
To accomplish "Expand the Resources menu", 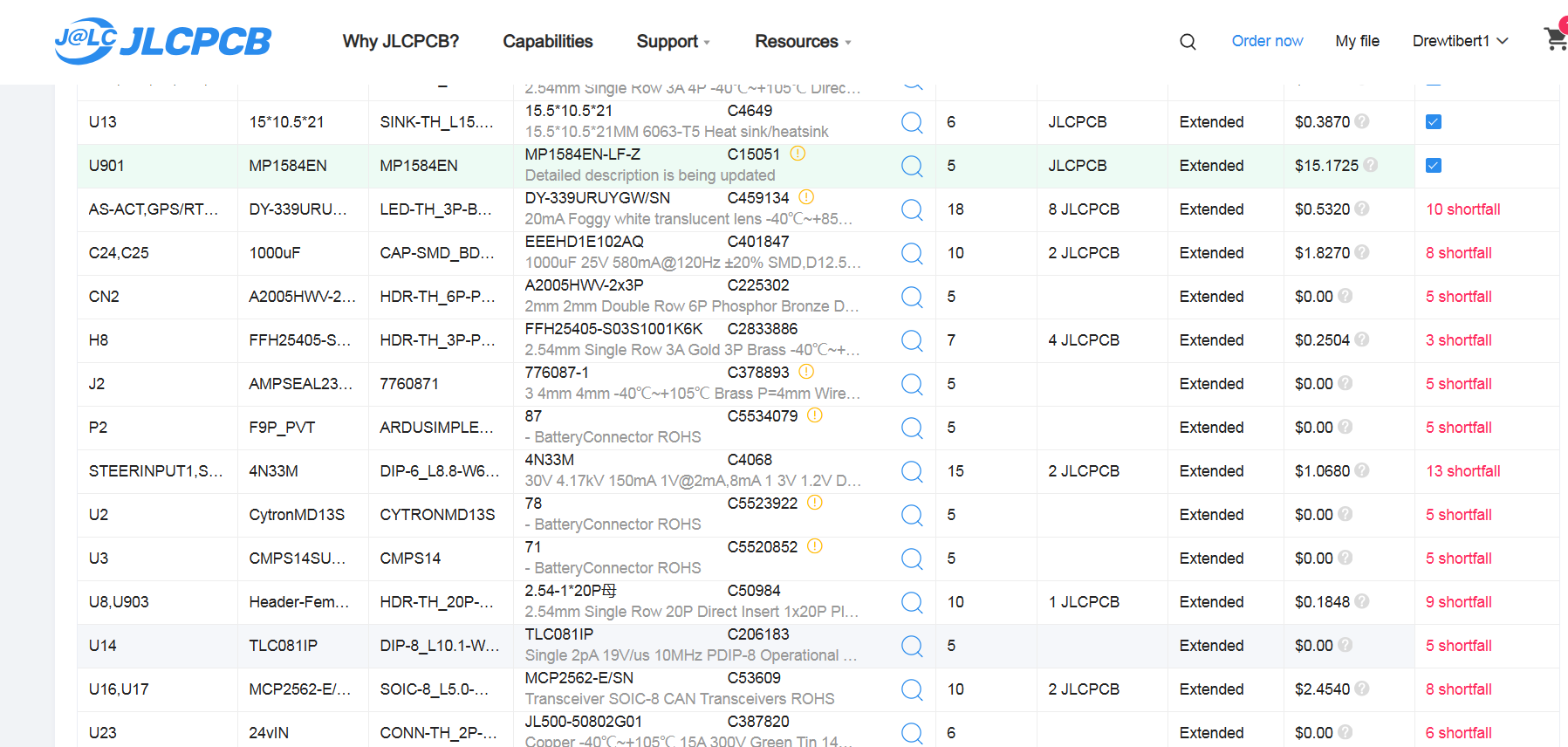I will click(803, 42).
